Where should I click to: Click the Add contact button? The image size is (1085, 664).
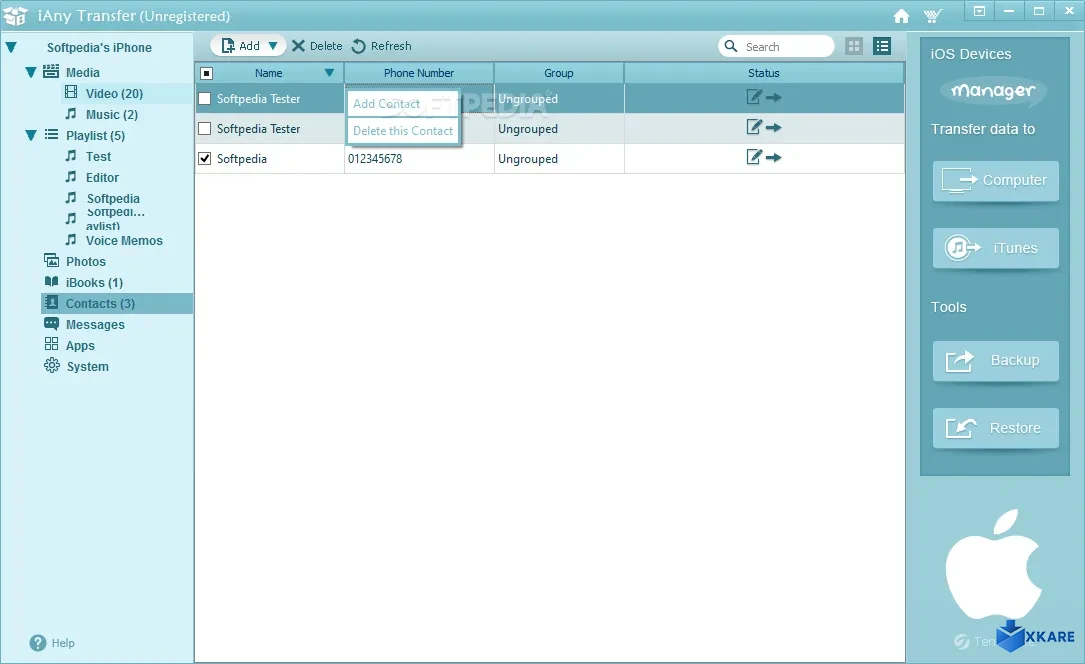point(240,46)
